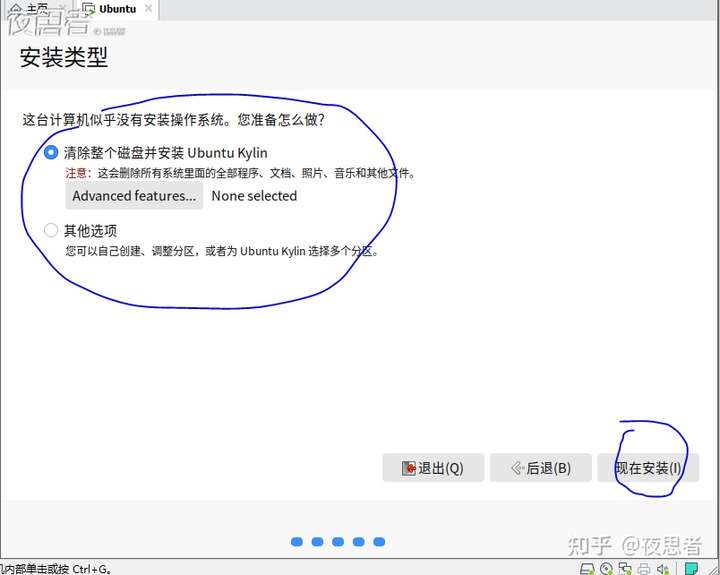
Task: Click the 现在安装(I) button
Action: [648, 468]
